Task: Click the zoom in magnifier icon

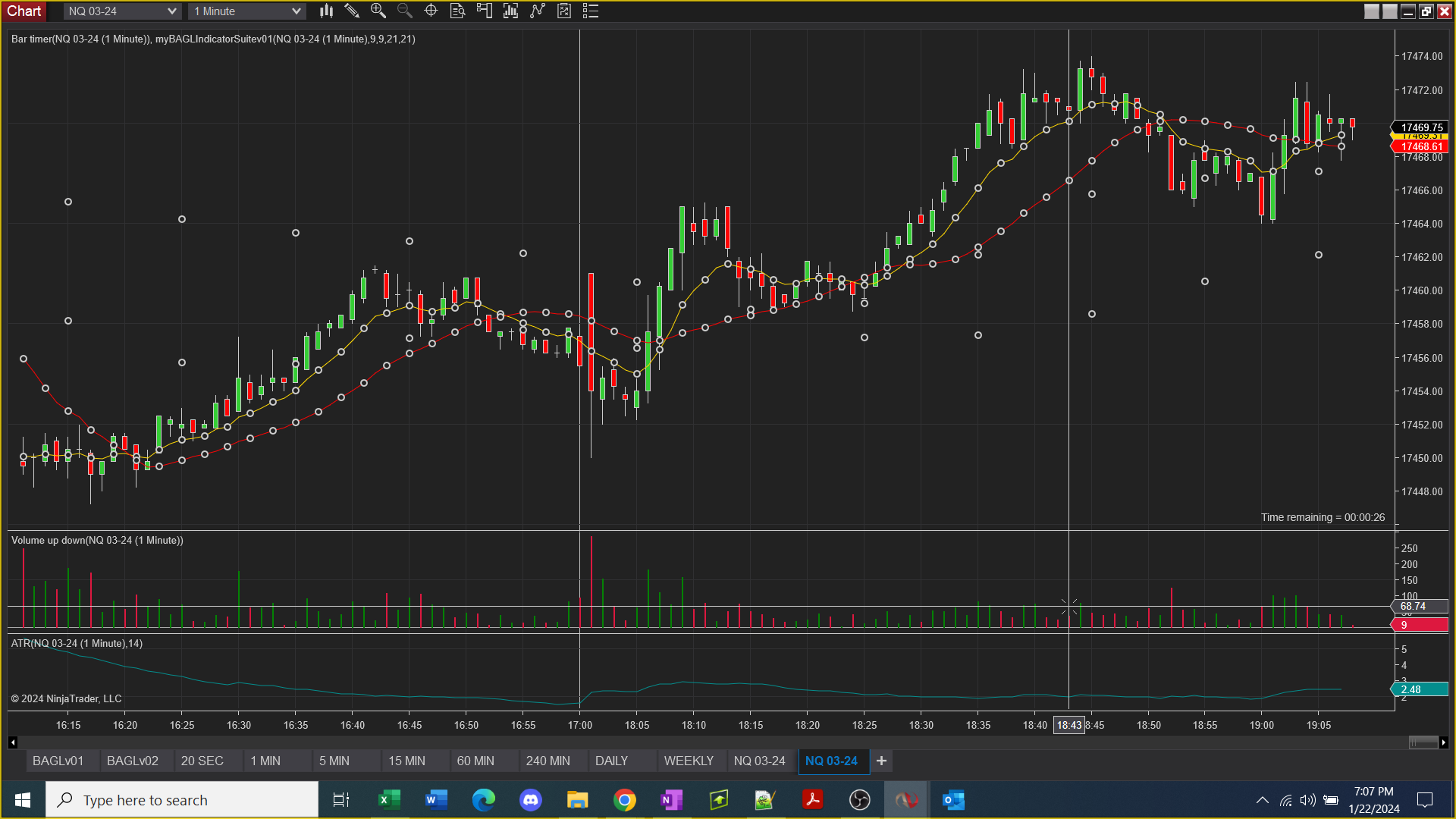Action: click(x=378, y=11)
